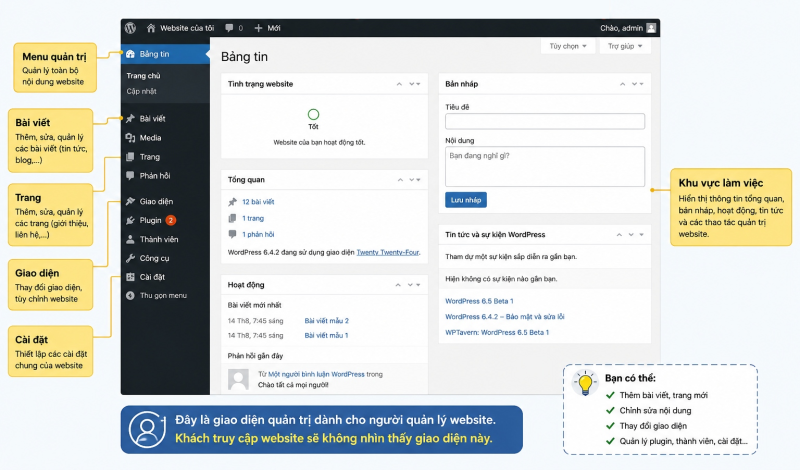
Task: Open Một người bình luận WordPress link
Action: pos(316,375)
